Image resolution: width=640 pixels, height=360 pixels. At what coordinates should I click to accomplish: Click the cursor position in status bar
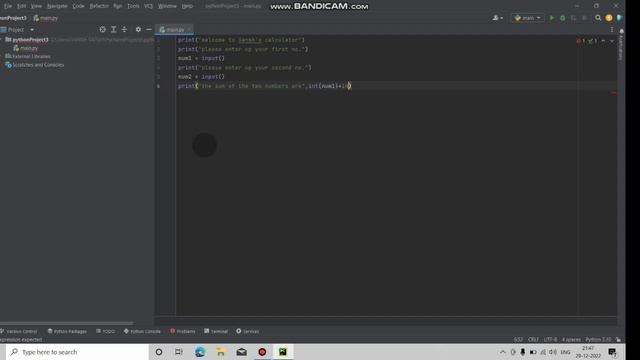(518, 340)
